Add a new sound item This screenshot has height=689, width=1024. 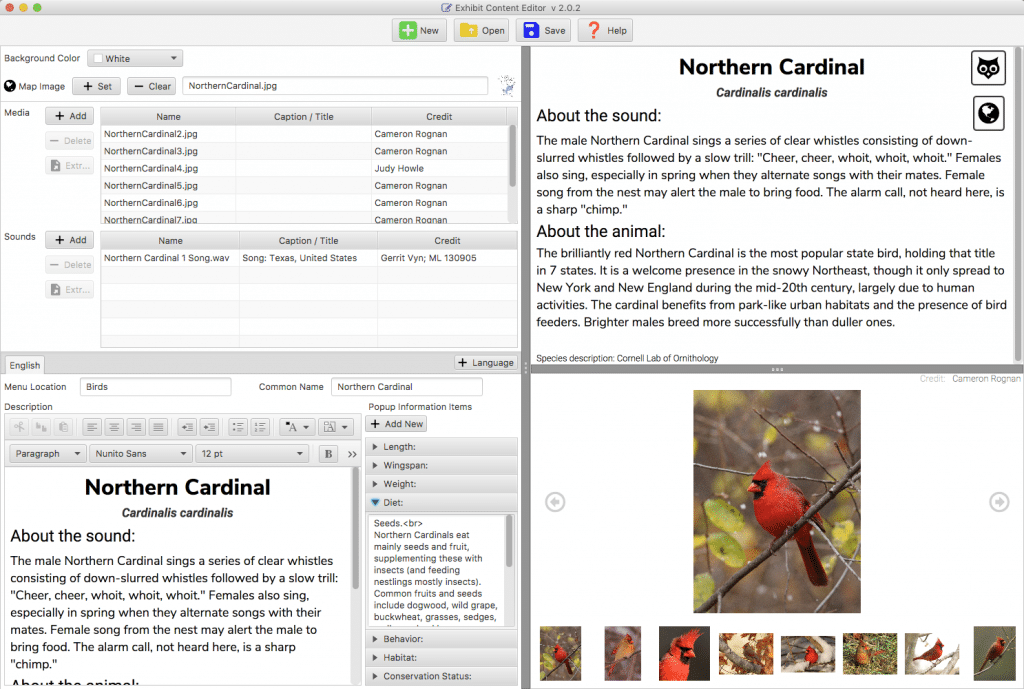[x=70, y=240]
